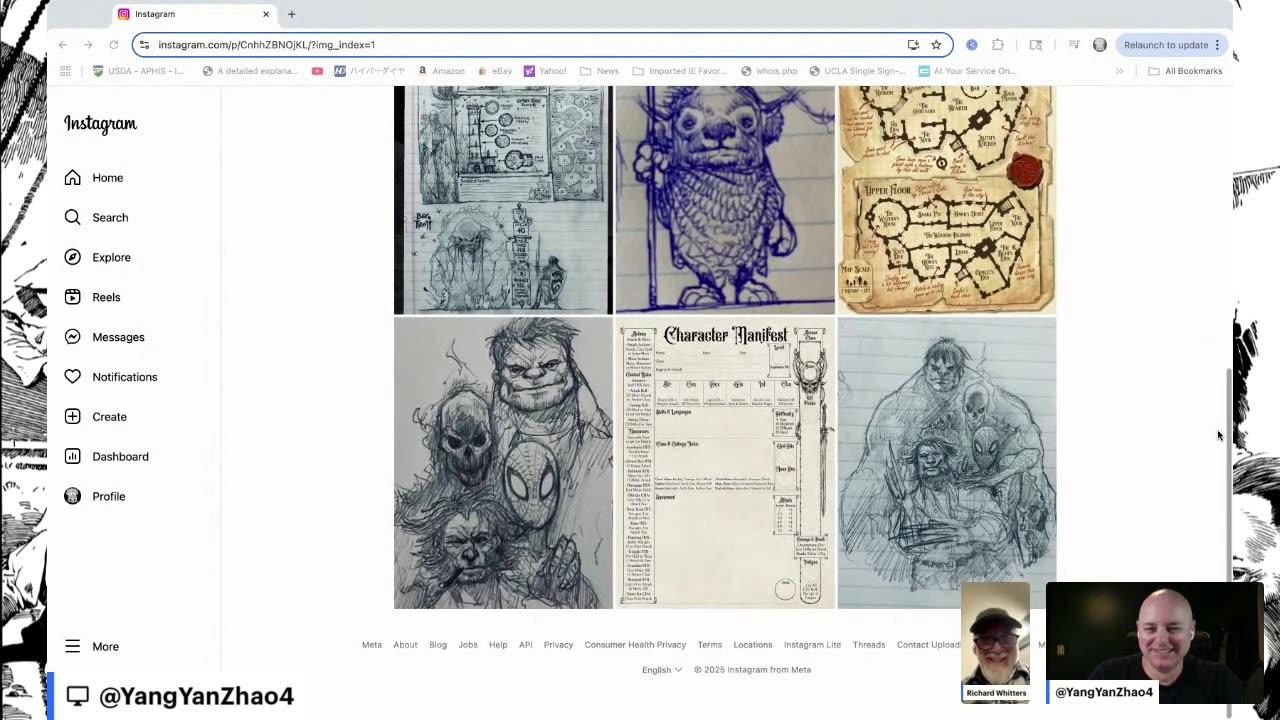
Task: Open the UCLA Single Sign-on bookmark
Action: tap(856, 71)
